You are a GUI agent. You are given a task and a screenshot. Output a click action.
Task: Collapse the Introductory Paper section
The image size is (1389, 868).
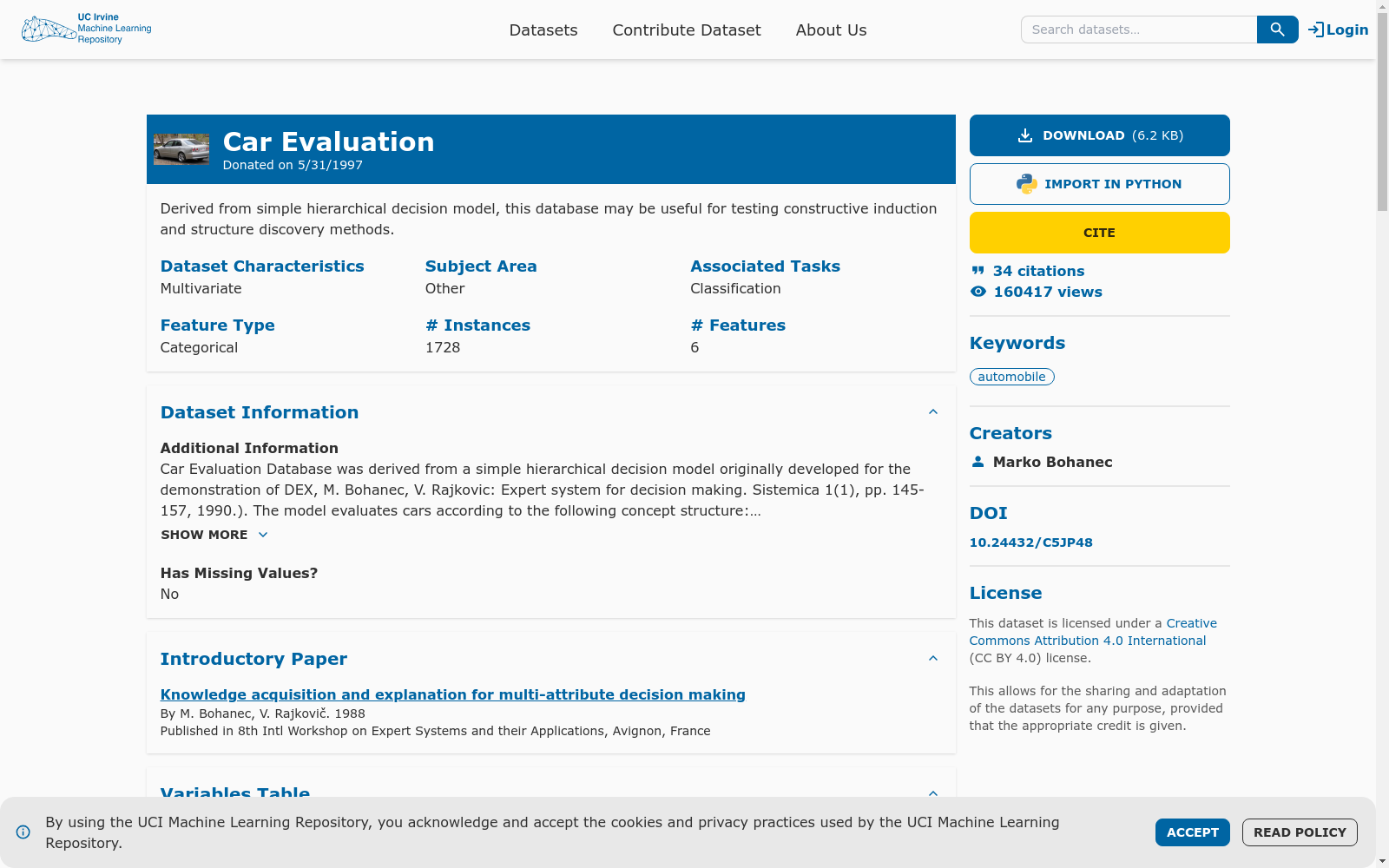click(933, 659)
